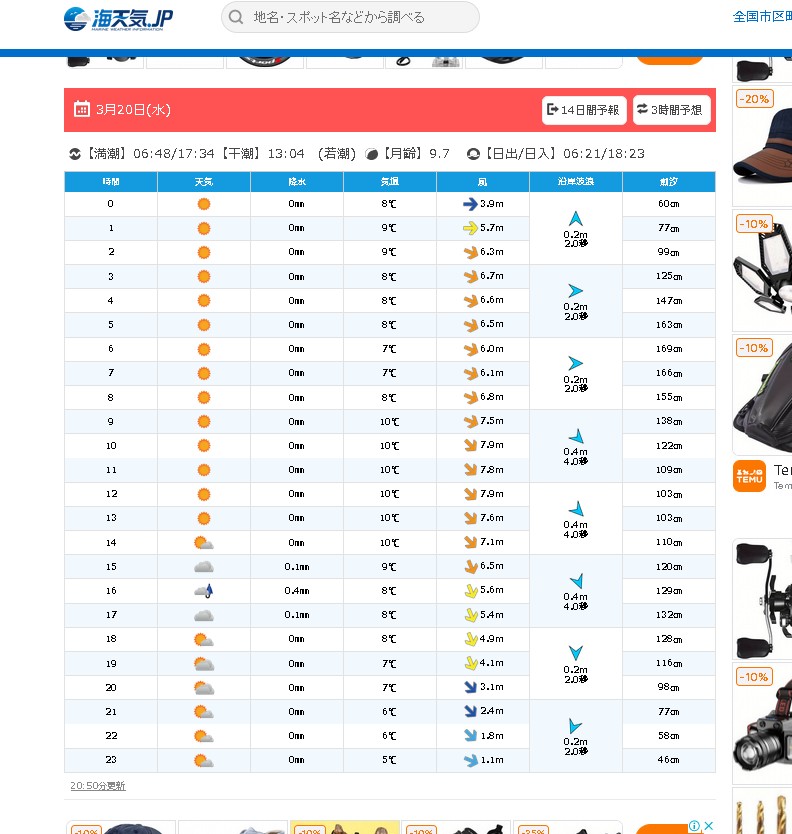This screenshot has height=834, width=792.
Task: Focus the 地名・スポット名 search field
Action: pos(360,17)
